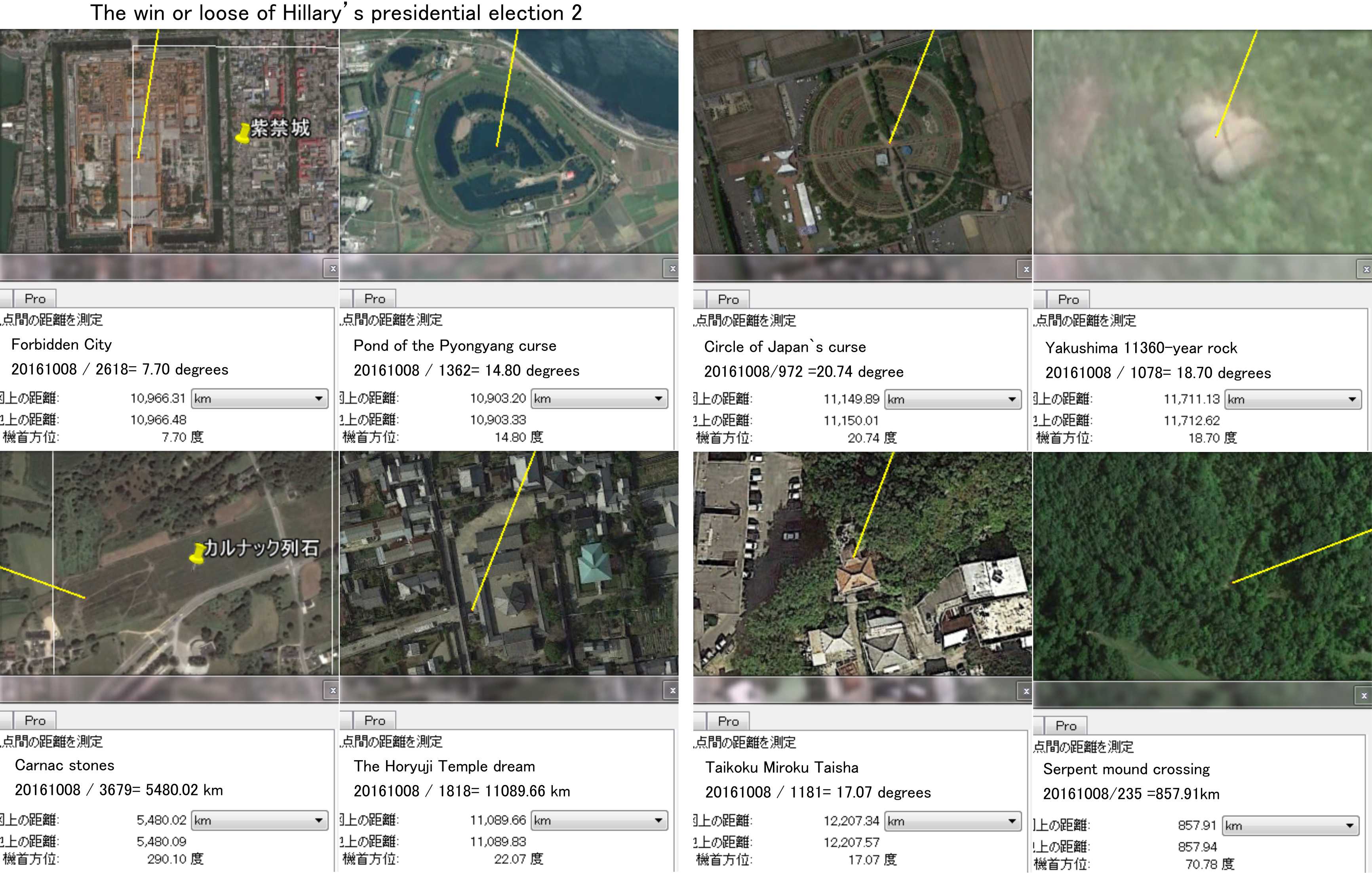Select the Pro tab above Forbidden City measurement

coord(35,299)
